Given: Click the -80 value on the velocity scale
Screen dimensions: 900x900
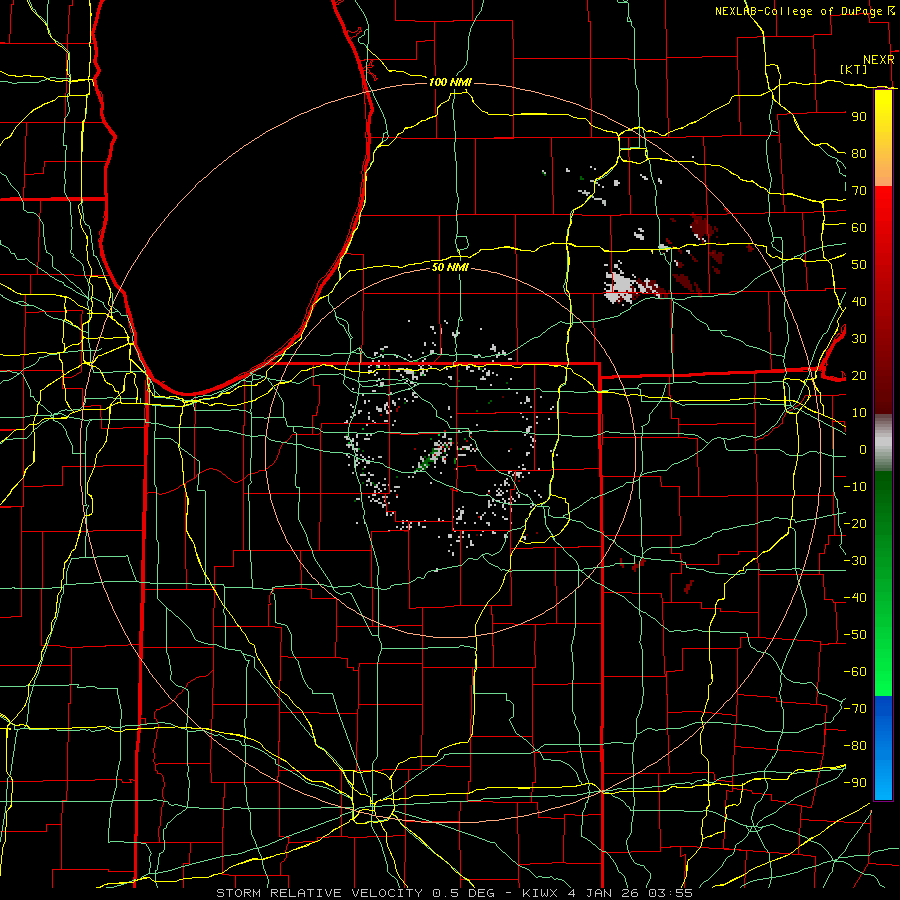Looking at the screenshot, I should click(x=855, y=746).
